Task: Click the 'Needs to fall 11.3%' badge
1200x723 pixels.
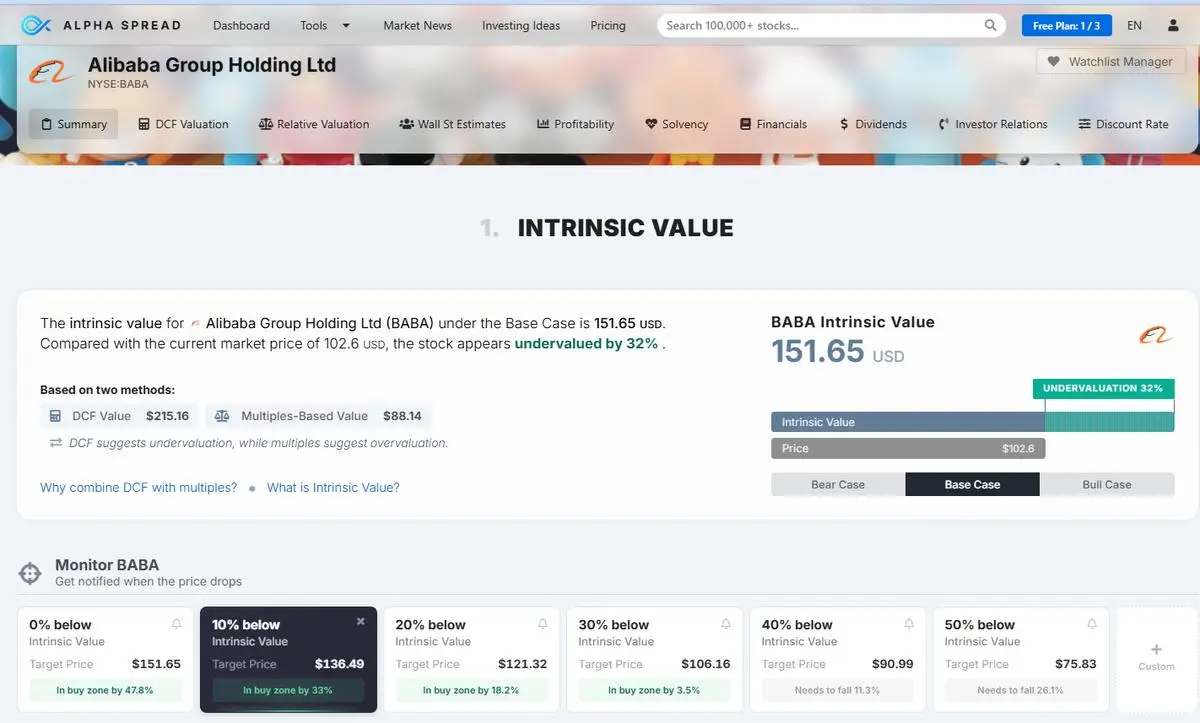Action: 837,690
